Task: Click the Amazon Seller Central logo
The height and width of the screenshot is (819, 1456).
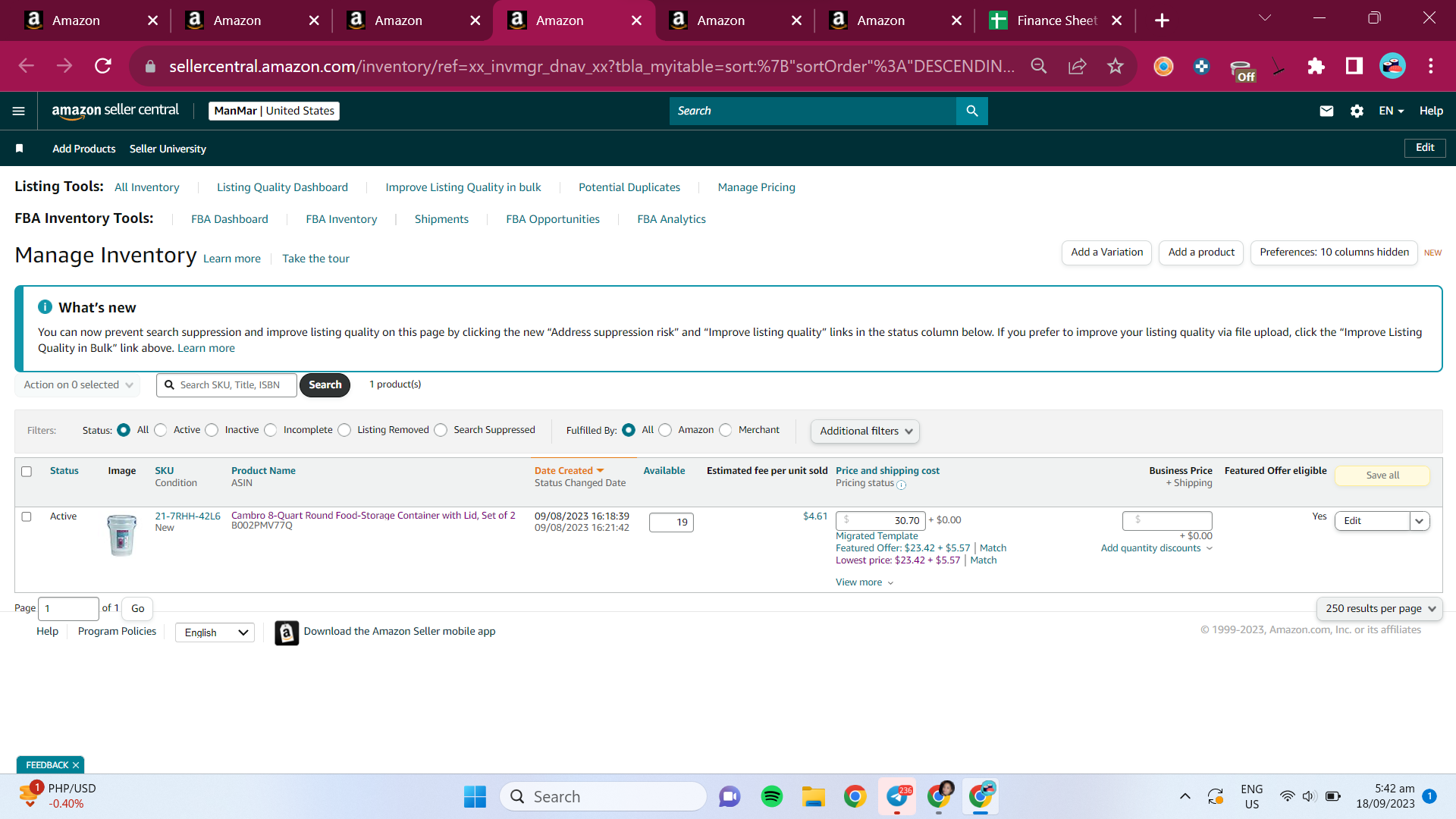Action: [x=115, y=111]
